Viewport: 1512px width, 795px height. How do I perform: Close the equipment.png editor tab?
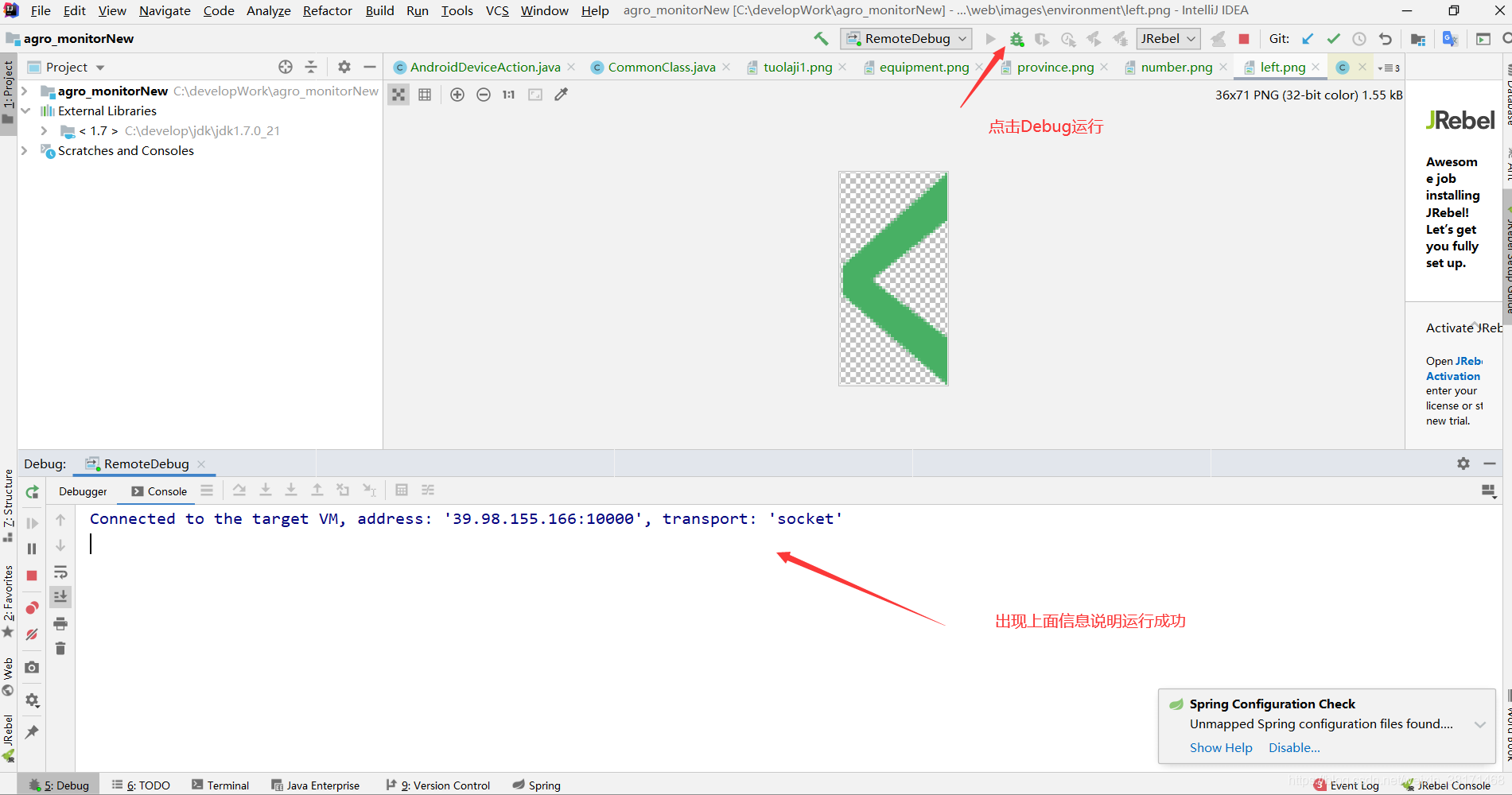click(x=979, y=68)
